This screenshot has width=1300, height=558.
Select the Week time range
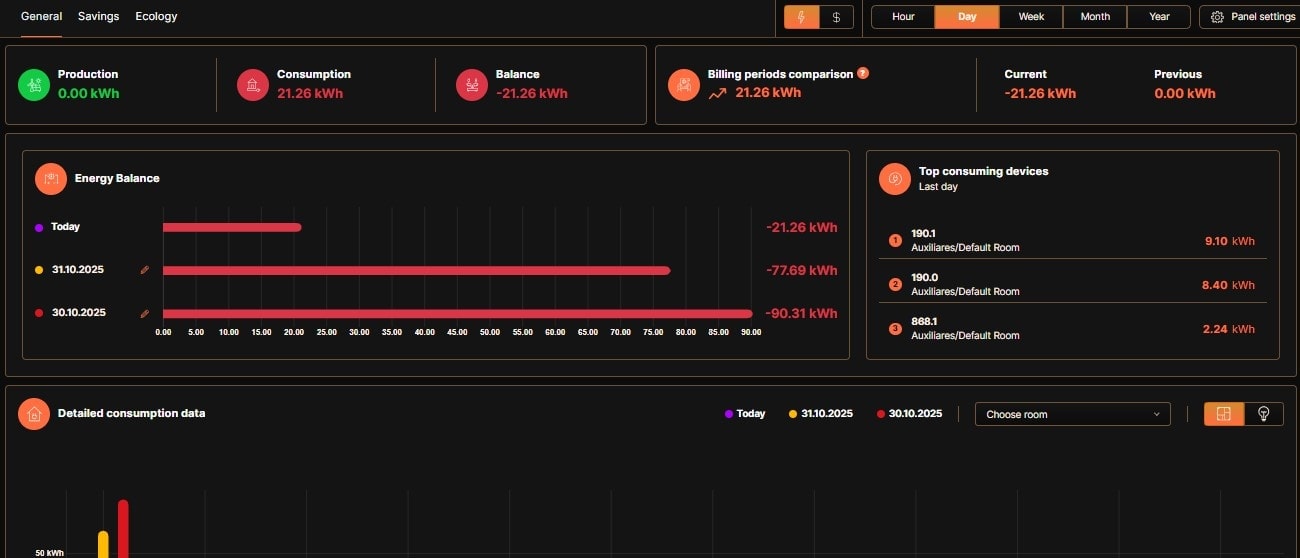1031,17
